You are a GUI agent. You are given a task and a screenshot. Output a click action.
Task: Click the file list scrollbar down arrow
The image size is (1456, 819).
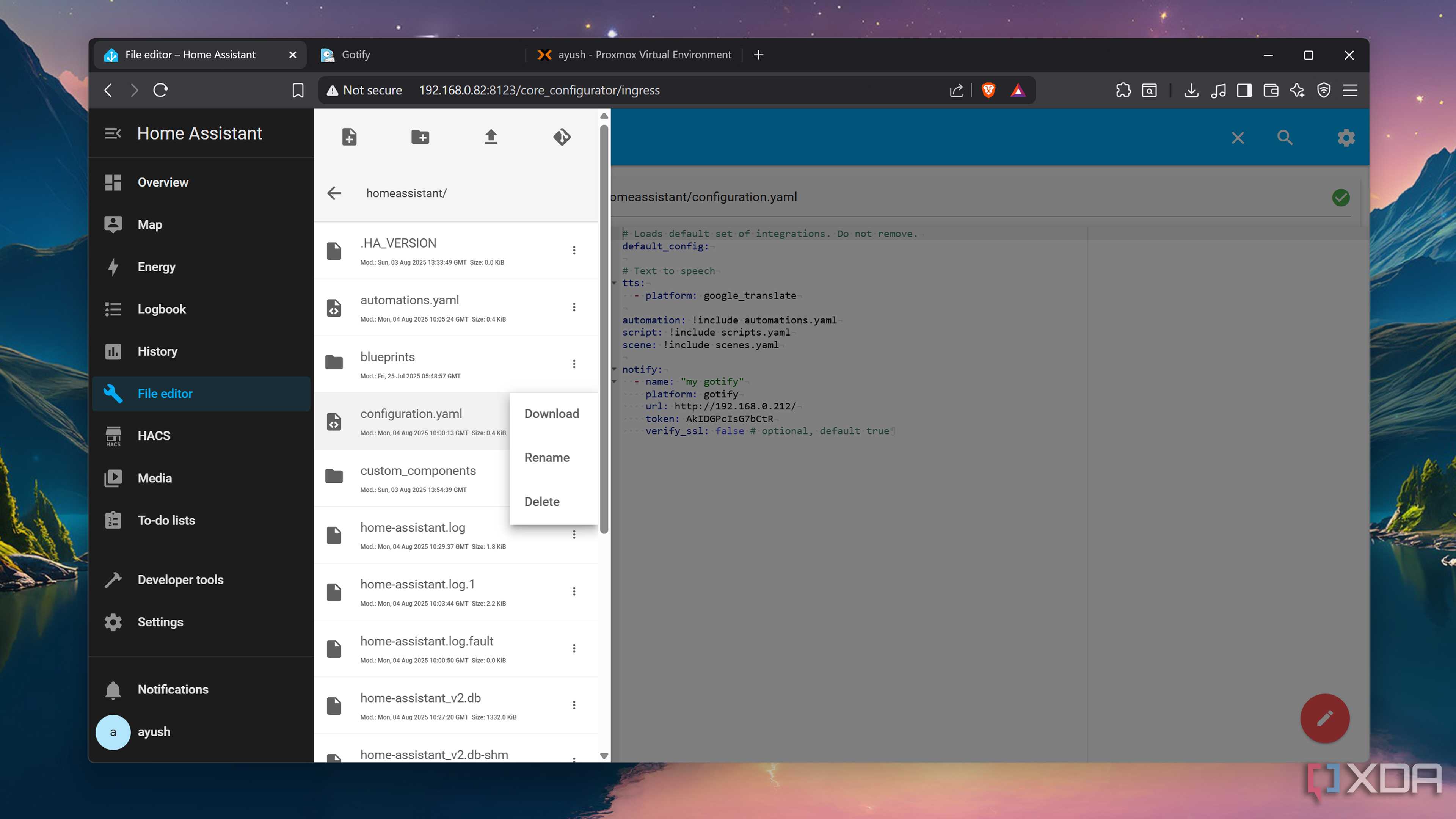[604, 756]
